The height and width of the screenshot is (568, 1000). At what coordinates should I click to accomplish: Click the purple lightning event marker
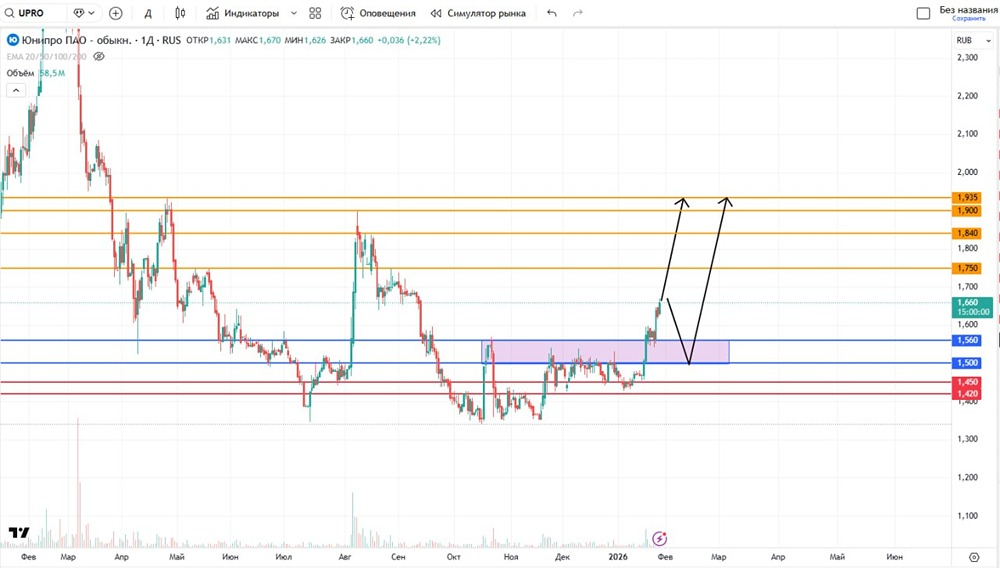tap(659, 538)
